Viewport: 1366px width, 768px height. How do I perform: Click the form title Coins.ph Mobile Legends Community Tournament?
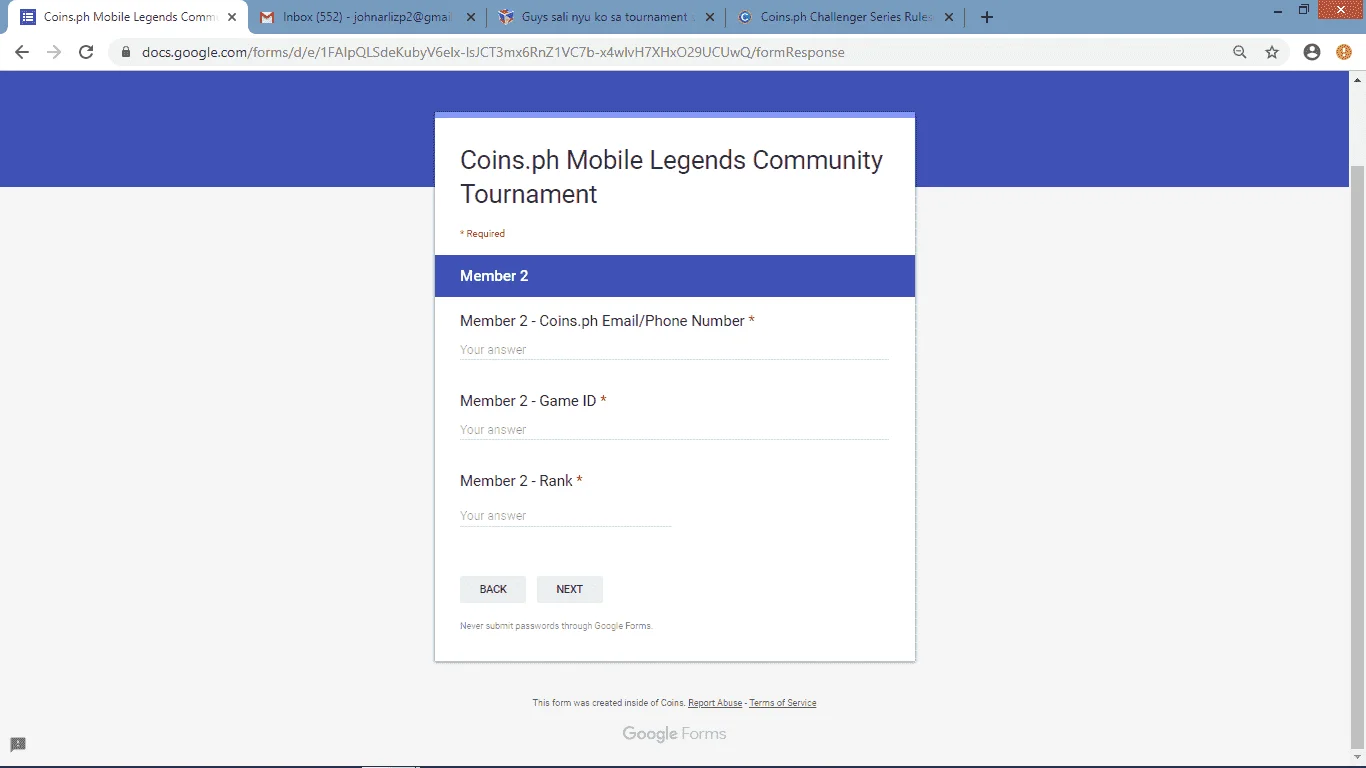[x=671, y=177]
